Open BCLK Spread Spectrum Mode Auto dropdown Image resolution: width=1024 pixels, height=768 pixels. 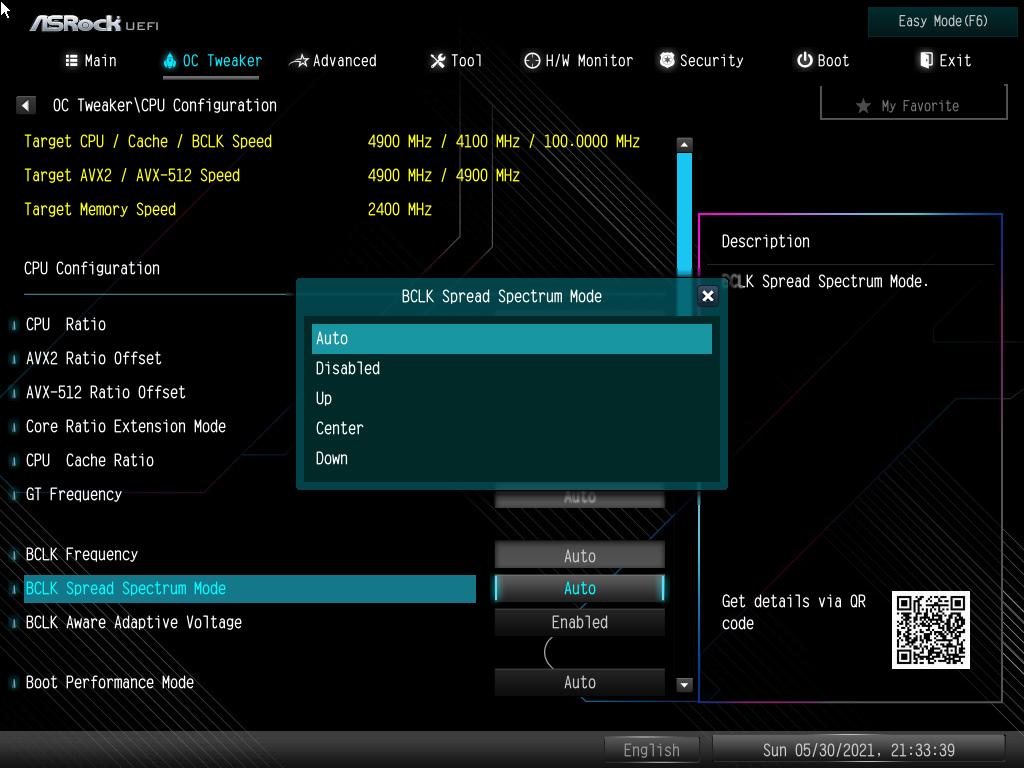click(x=579, y=588)
